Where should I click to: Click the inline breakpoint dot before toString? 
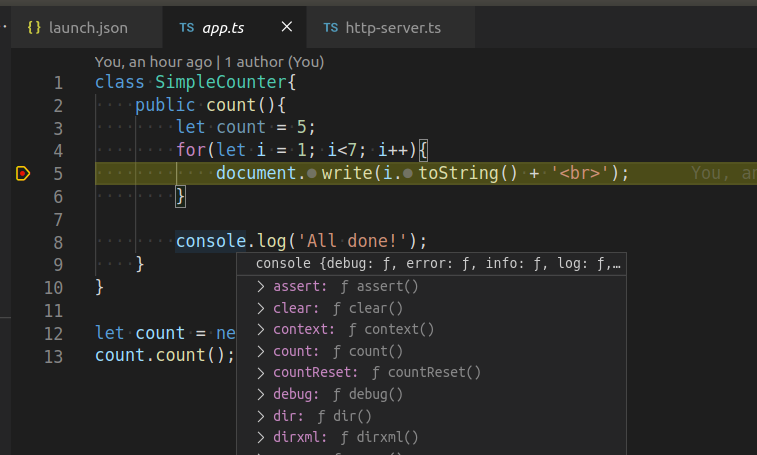point(408,173)
